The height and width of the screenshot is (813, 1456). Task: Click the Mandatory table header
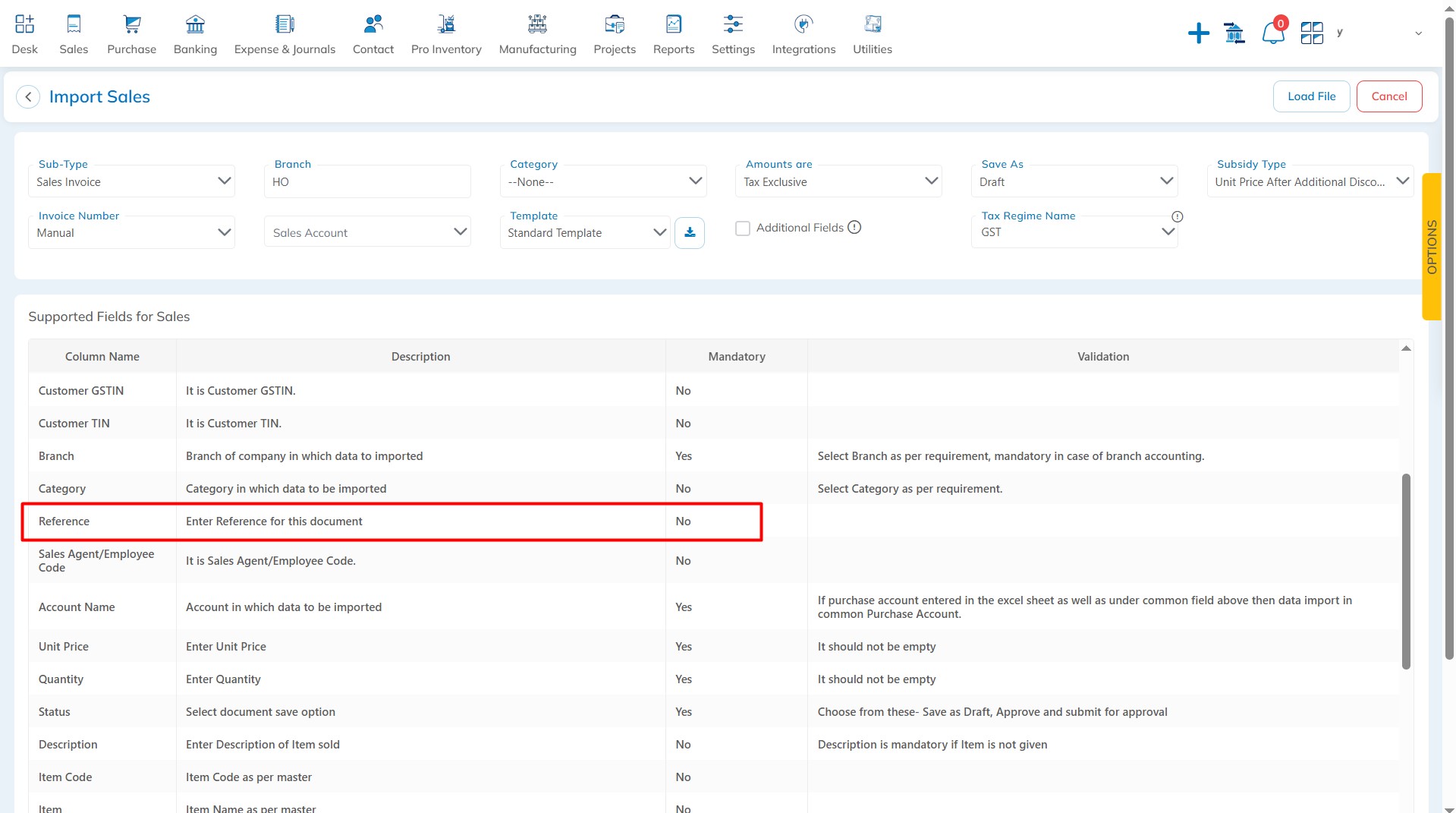pyautogui.click(x=736, y=356)
